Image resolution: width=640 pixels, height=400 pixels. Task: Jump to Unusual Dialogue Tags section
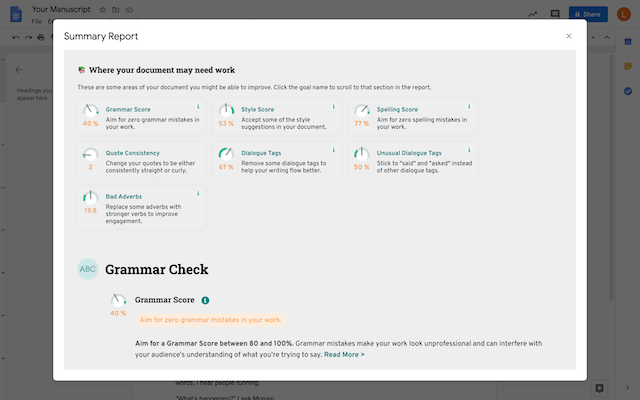click(x=409, y=153)
